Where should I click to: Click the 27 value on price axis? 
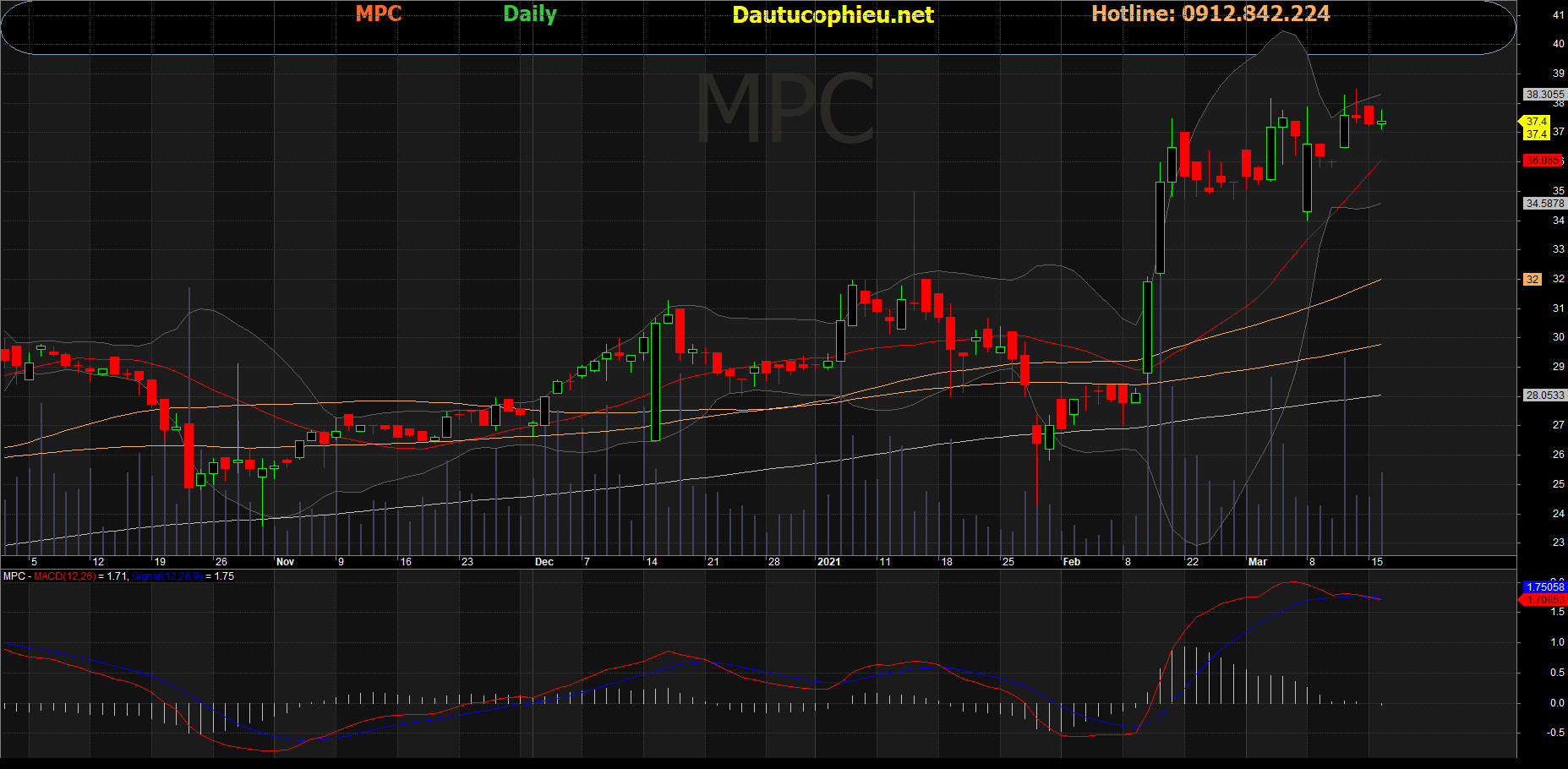coord(1559,425)
